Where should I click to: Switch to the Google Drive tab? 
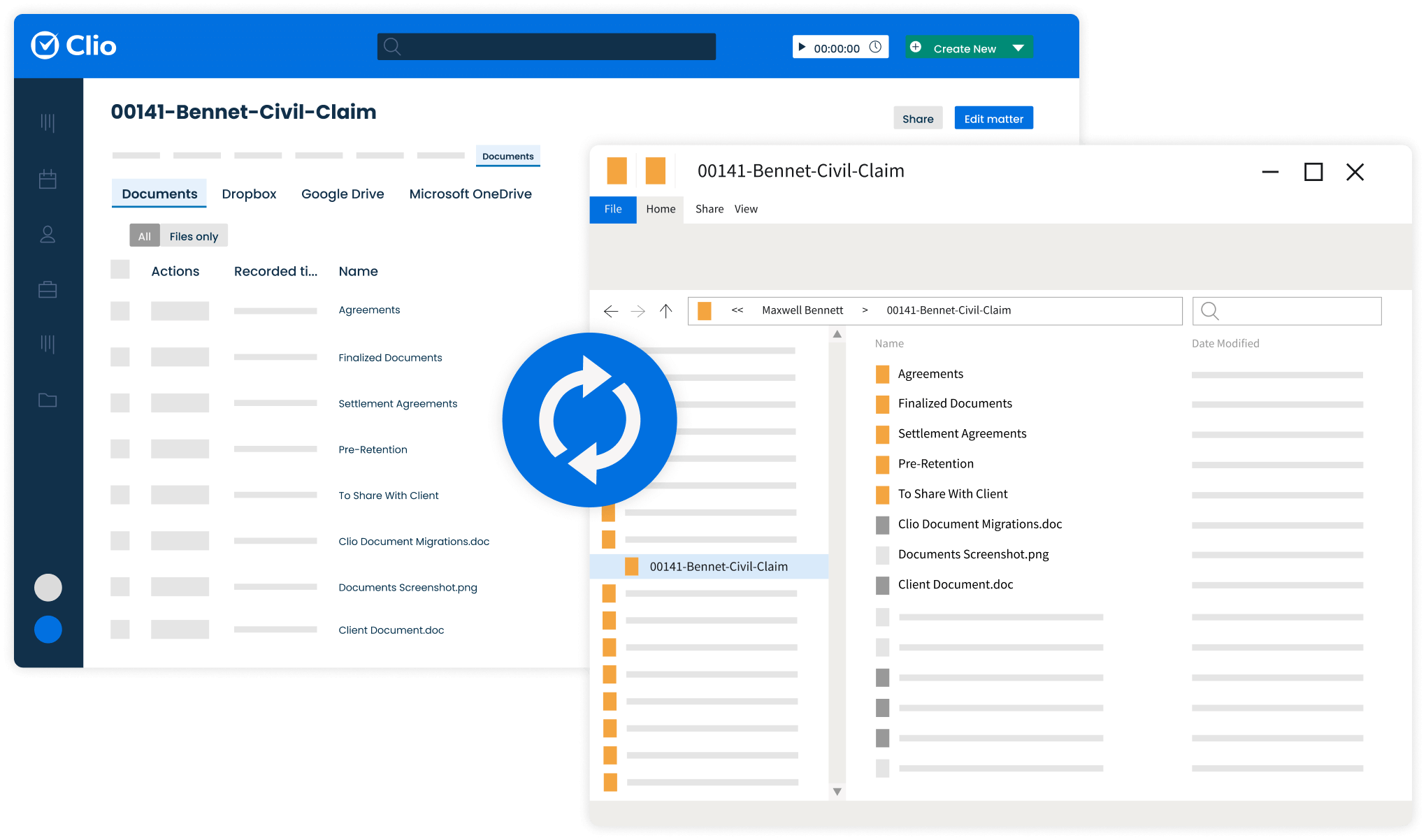343,194
